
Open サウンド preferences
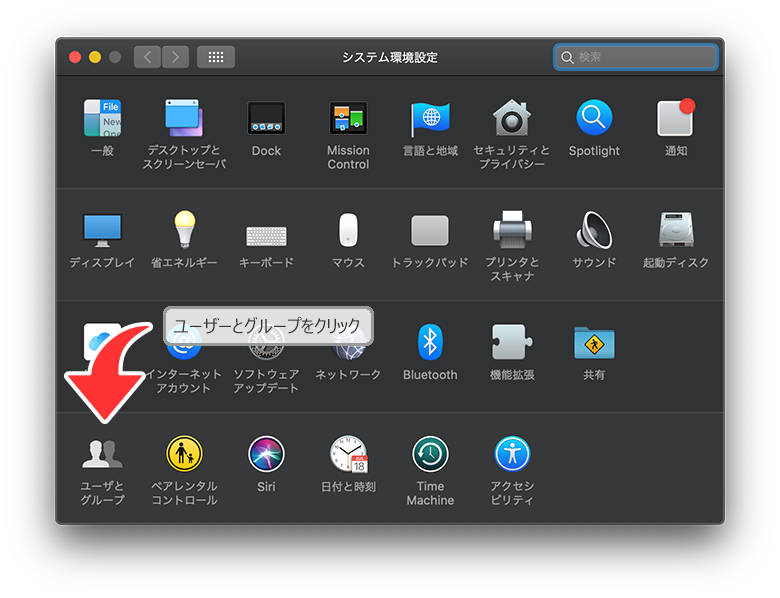(594, 229)
